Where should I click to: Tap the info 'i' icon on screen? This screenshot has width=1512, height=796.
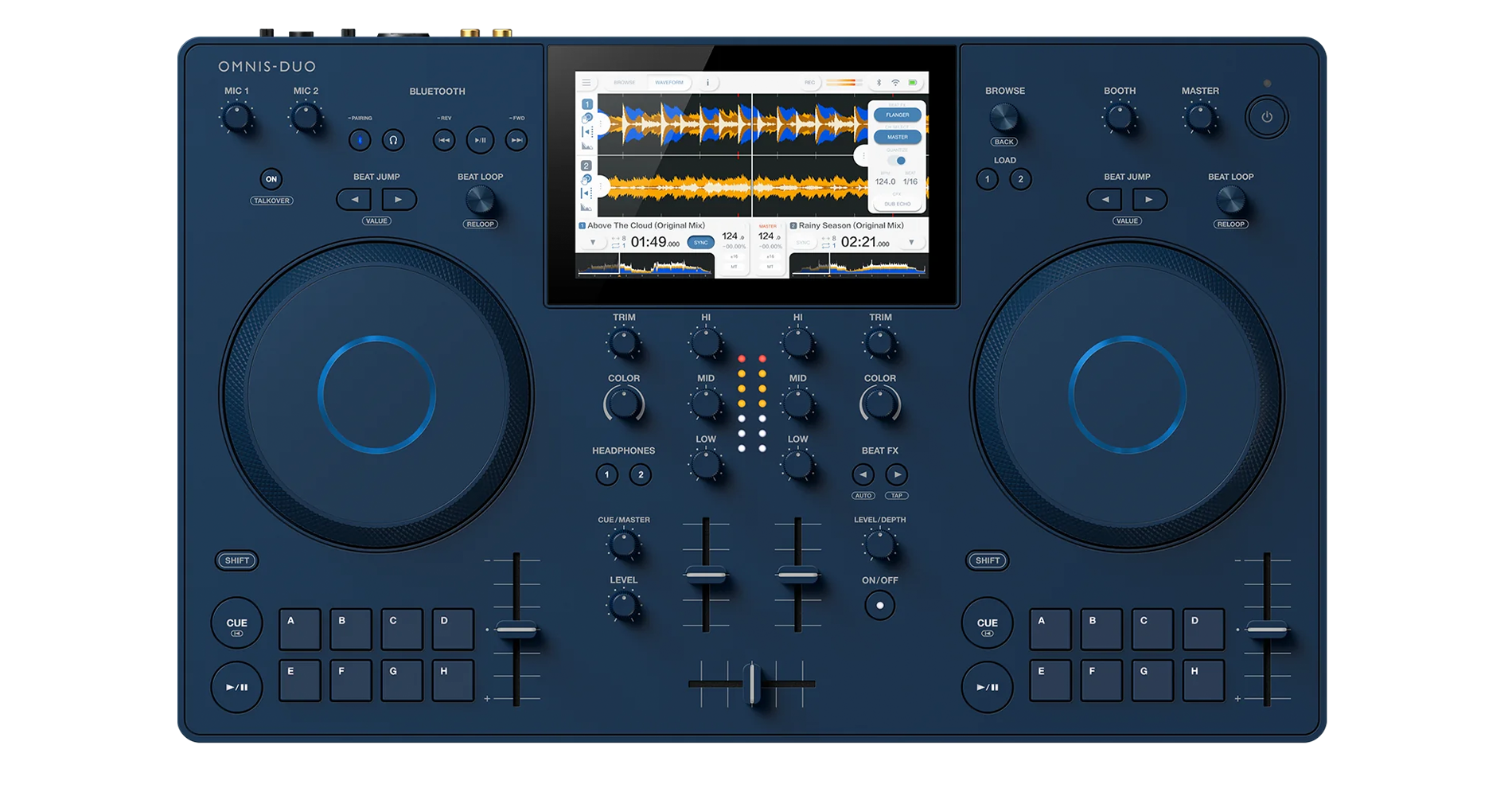(707, 82)
